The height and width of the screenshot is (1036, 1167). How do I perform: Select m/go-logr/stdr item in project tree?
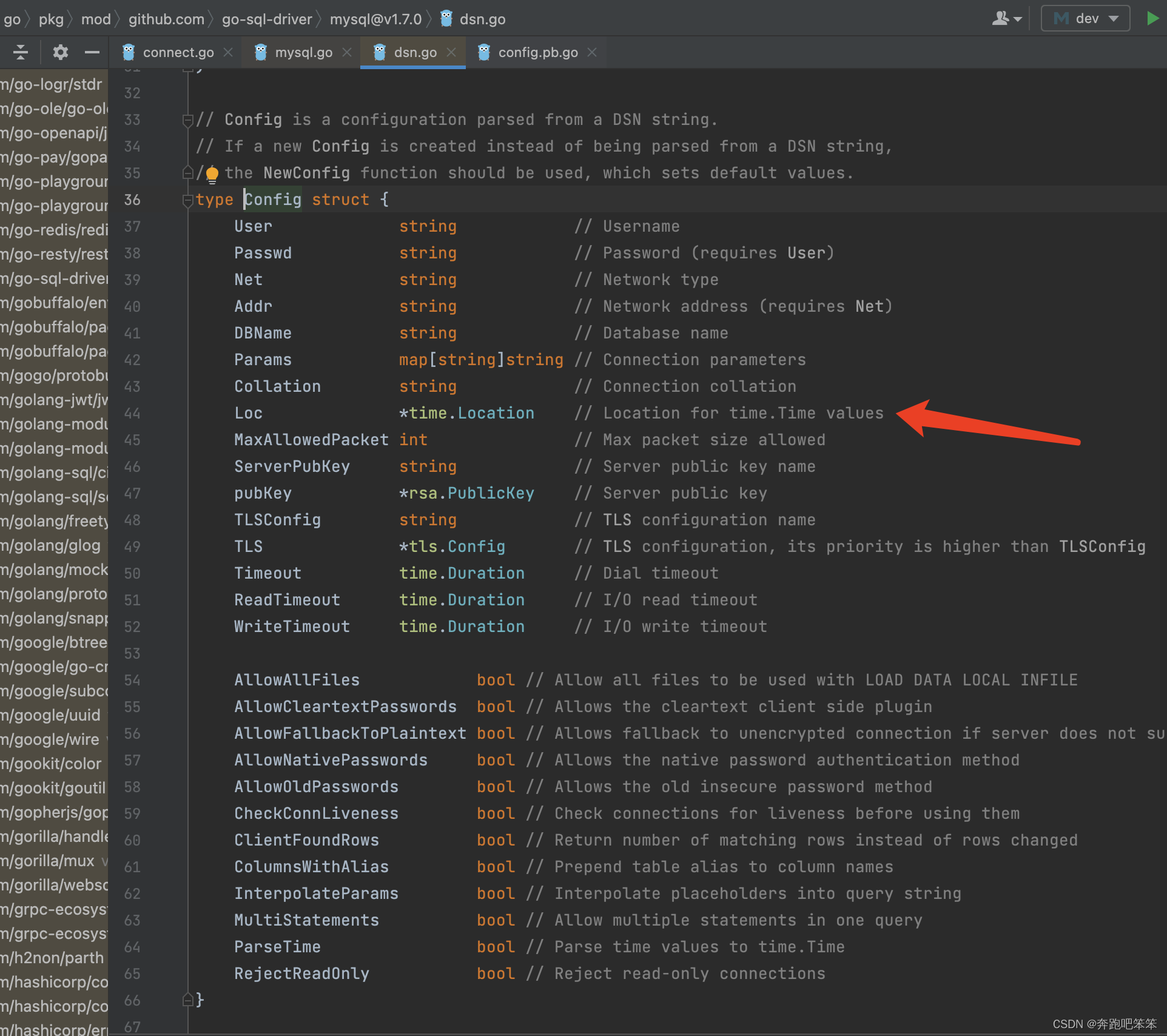[54, 84]
